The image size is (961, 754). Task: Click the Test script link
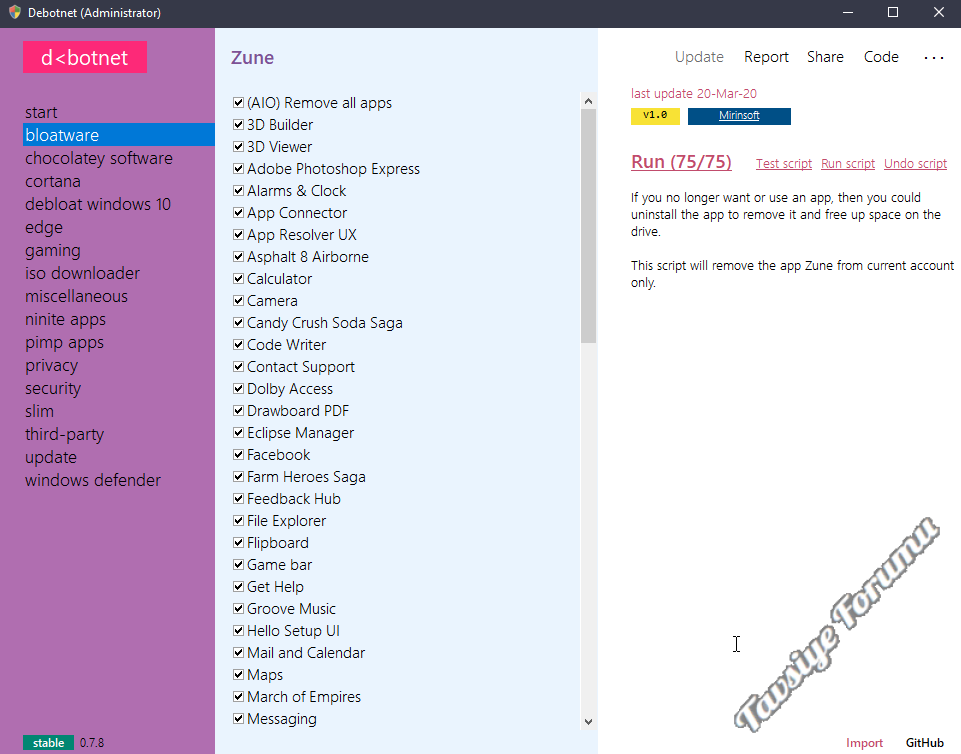[x=784, y=164]
